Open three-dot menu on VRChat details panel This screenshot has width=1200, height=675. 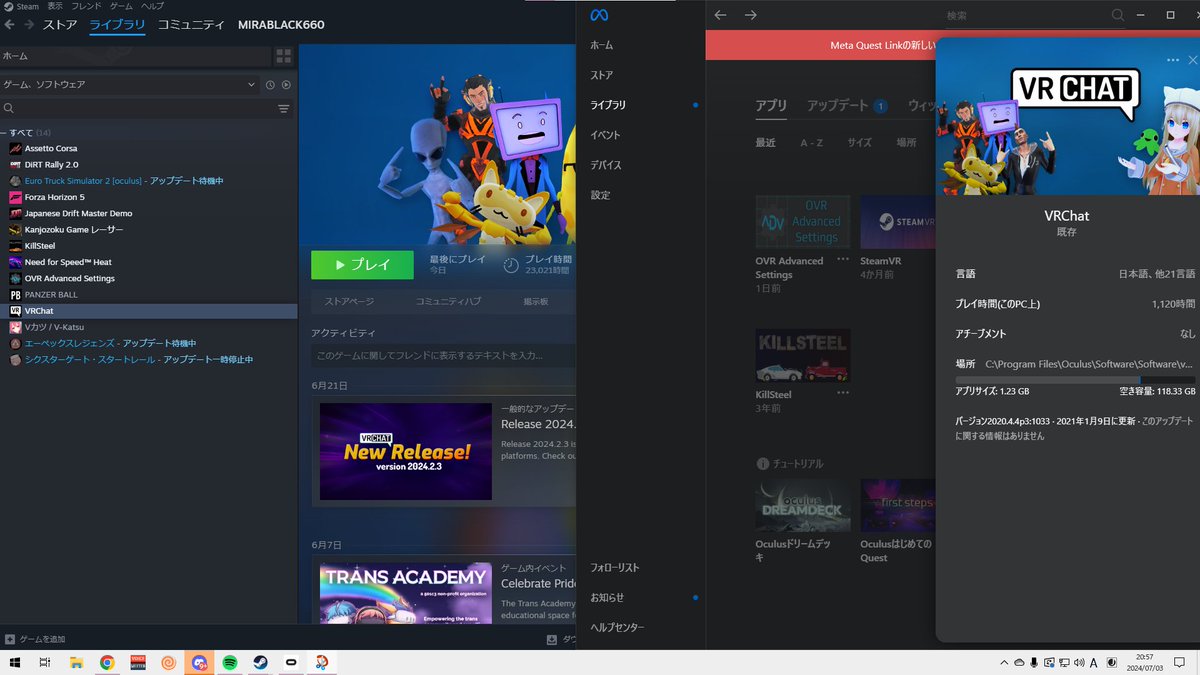(1173, 60)
